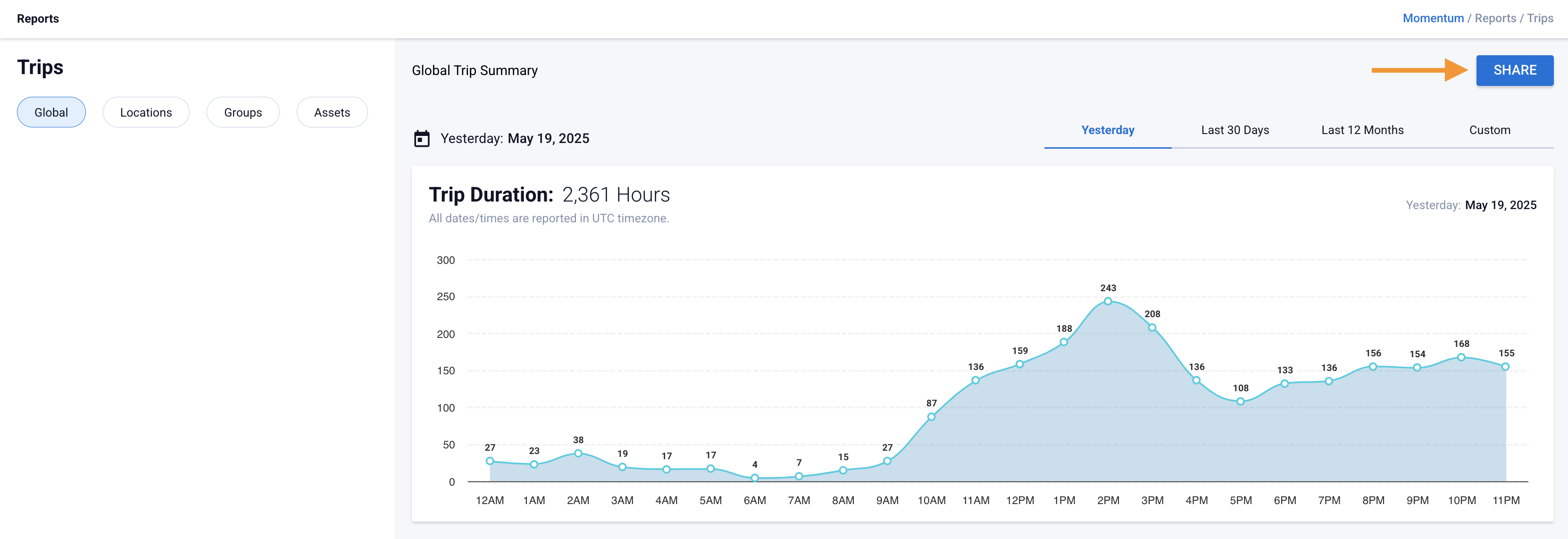This screenshot has width=1568, height=539.
Task: Select the 6AM data point on the chart
Action: 755,478
